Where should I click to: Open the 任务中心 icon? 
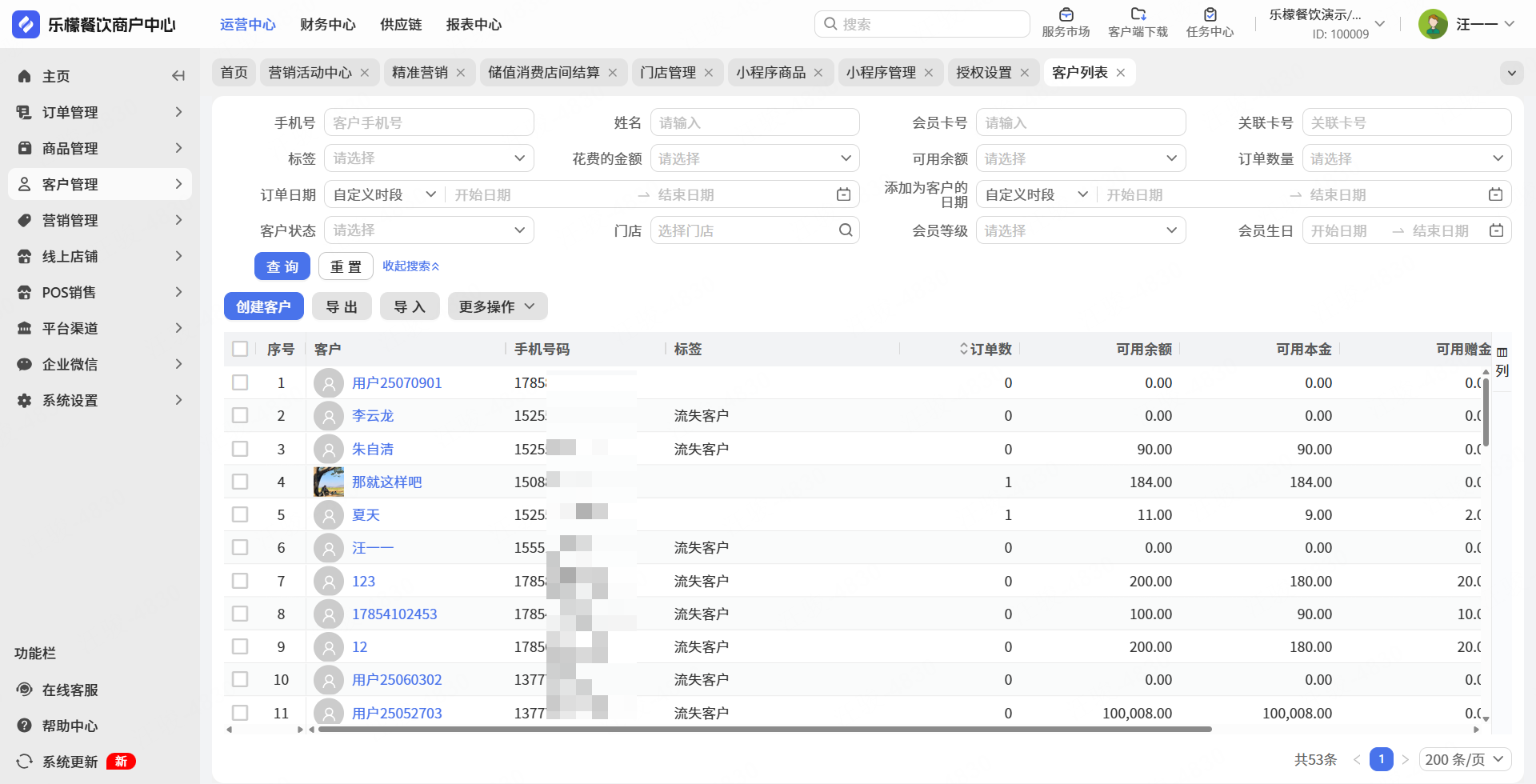pyautogui.click(x=1210, y=14)
